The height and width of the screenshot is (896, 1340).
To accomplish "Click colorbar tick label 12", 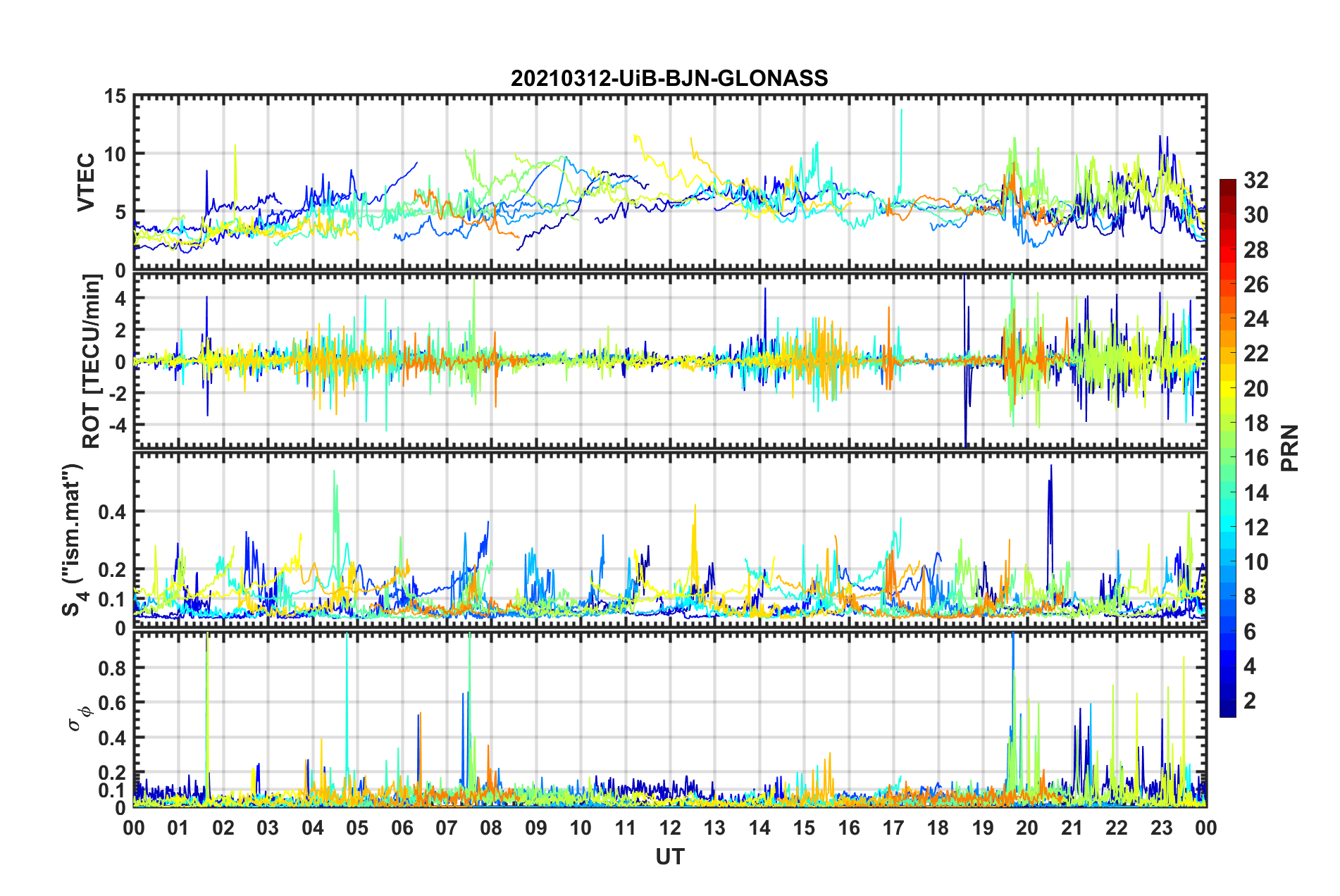I will coord(1255,528).
